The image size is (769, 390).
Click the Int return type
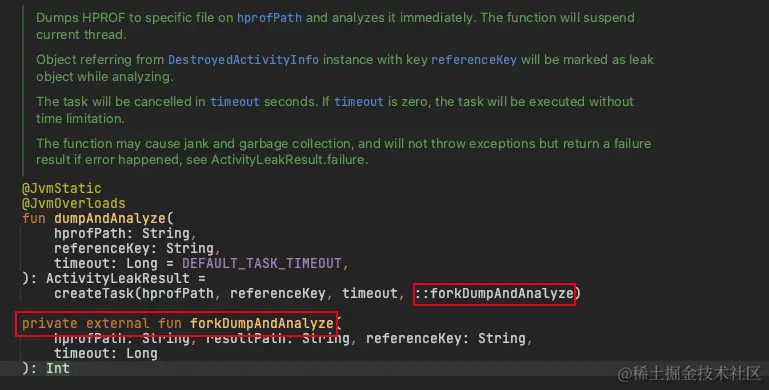click(58, 368)
